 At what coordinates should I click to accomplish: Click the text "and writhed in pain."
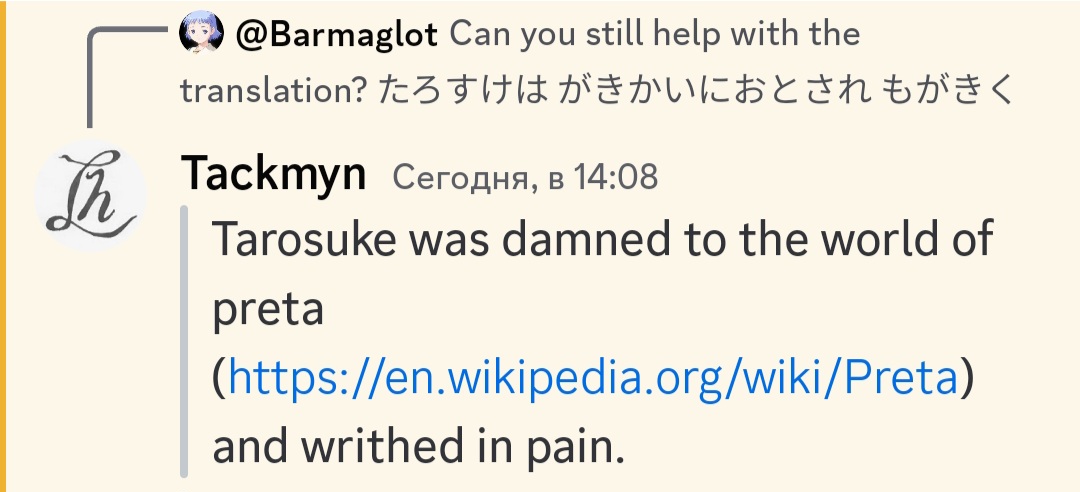pyautogui.click(x=418, y=448)
